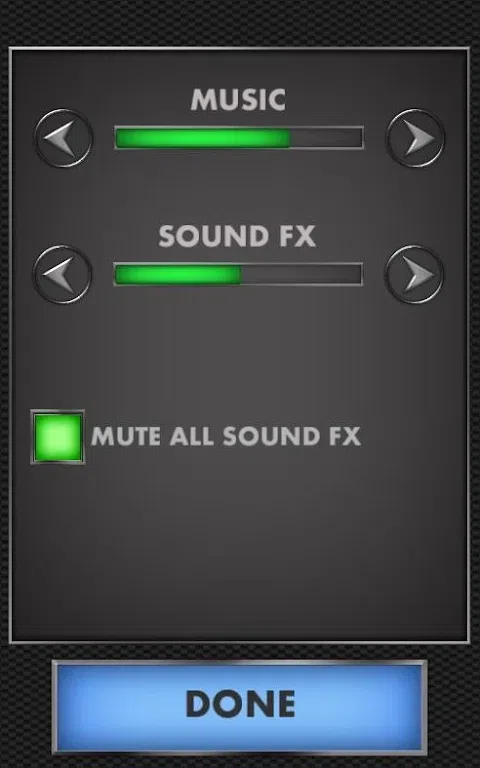Viewport: 480px width, 768px height.
Task: Click the green filled part of Music bar
Action: tap(203, 138)
